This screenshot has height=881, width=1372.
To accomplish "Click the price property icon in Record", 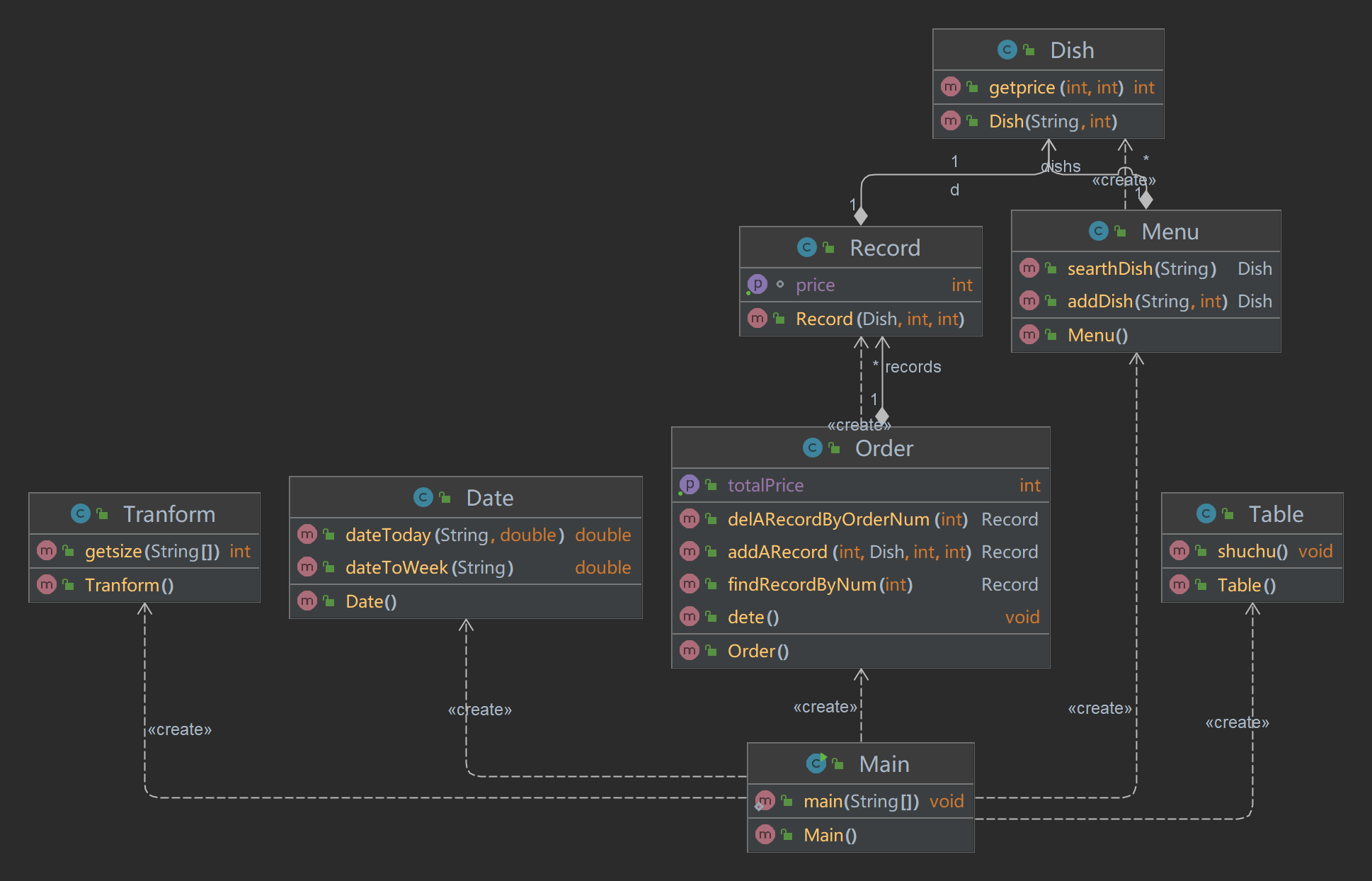I will [x=757, y=285].
